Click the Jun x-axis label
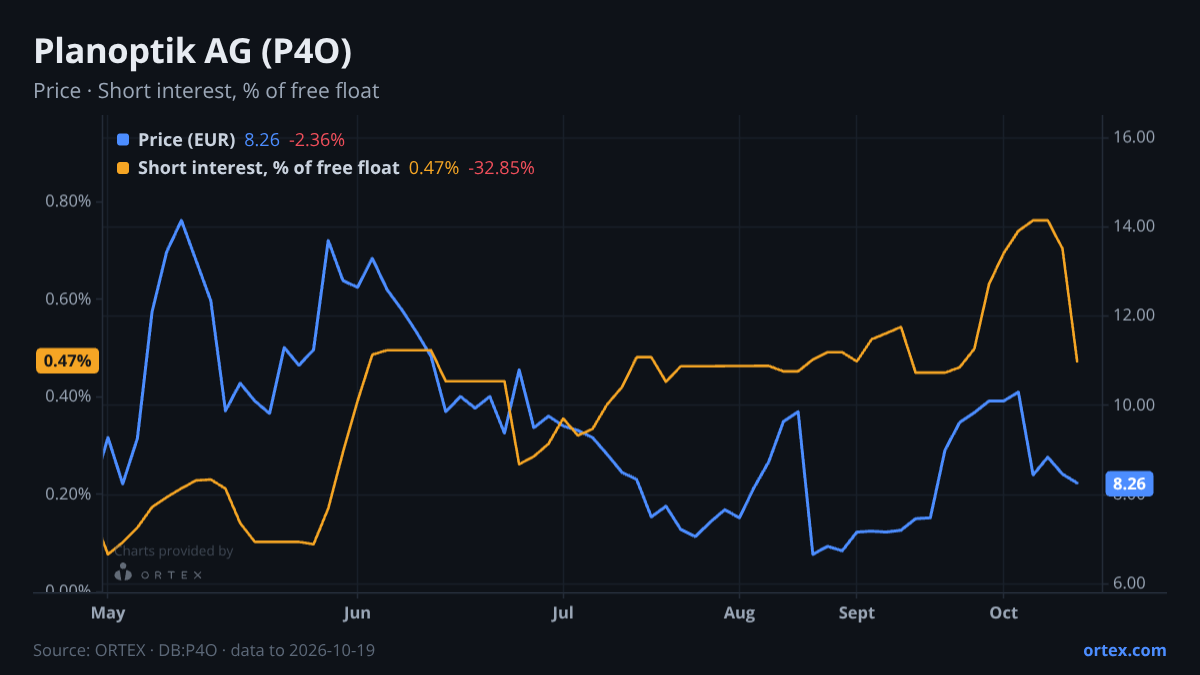The width and height of the screenshot is (1200, 675). (x=357, y=612)
